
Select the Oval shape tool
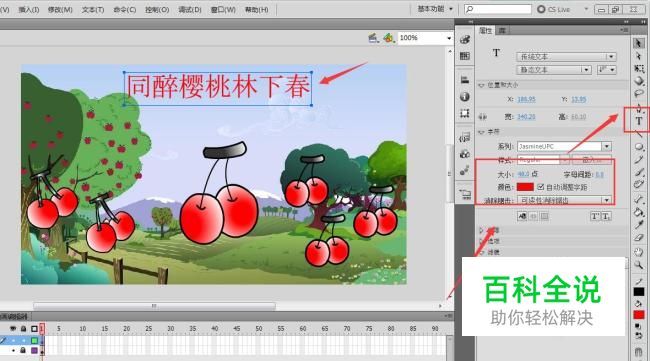point(639,147)
